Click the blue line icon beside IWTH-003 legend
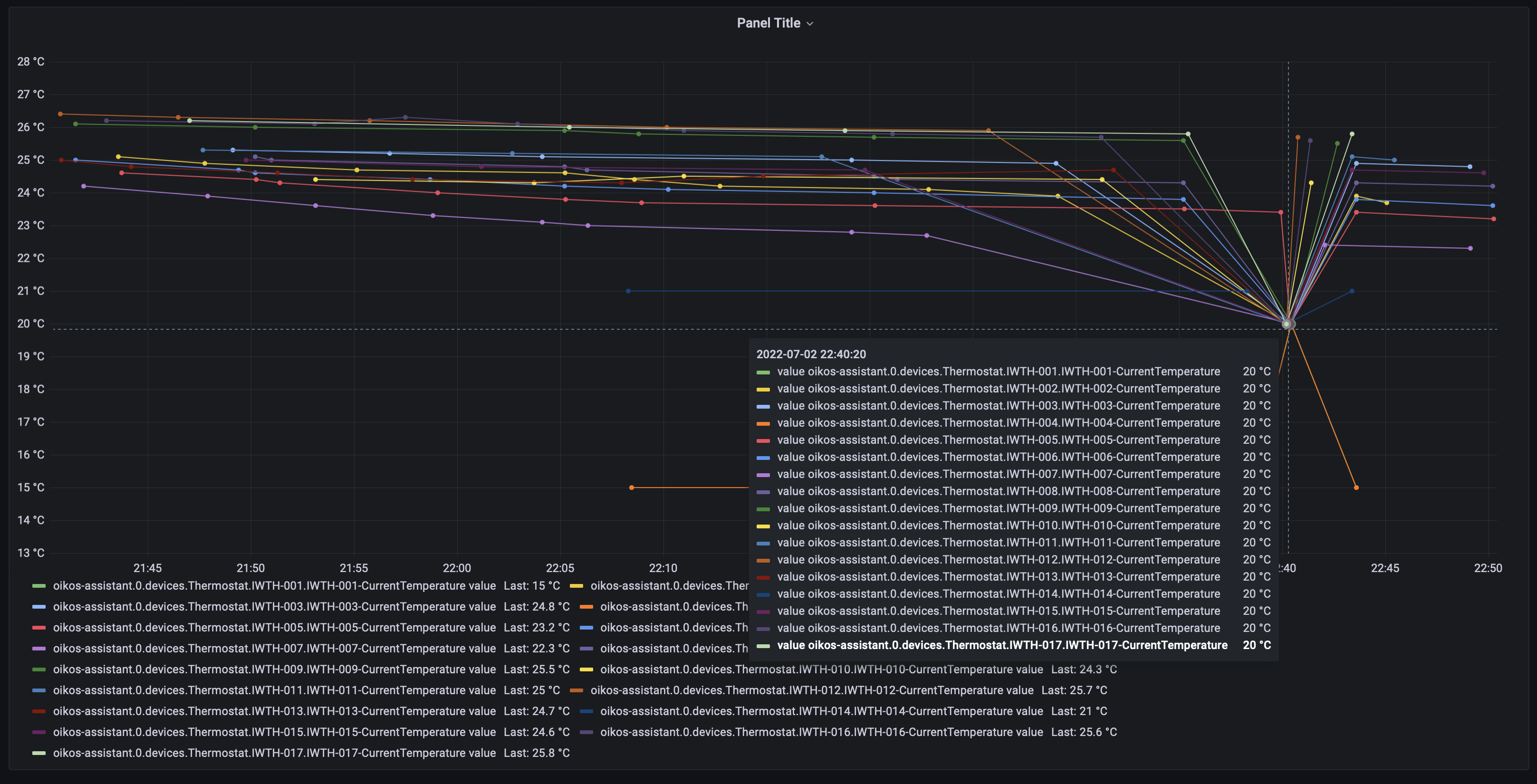1537x784 pixels. (39, 607)
